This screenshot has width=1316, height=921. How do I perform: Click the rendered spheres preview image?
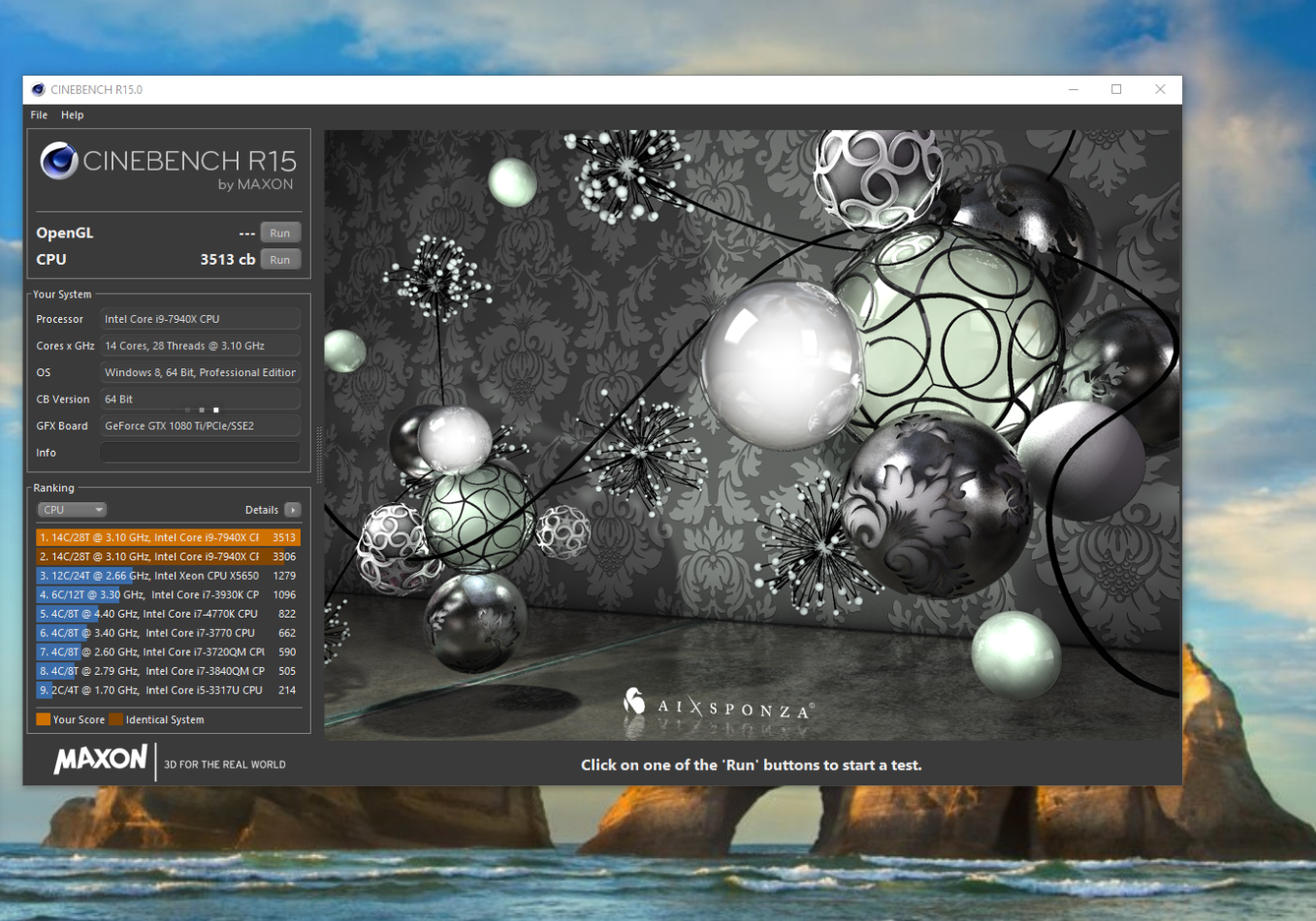[x=752, y=435]
